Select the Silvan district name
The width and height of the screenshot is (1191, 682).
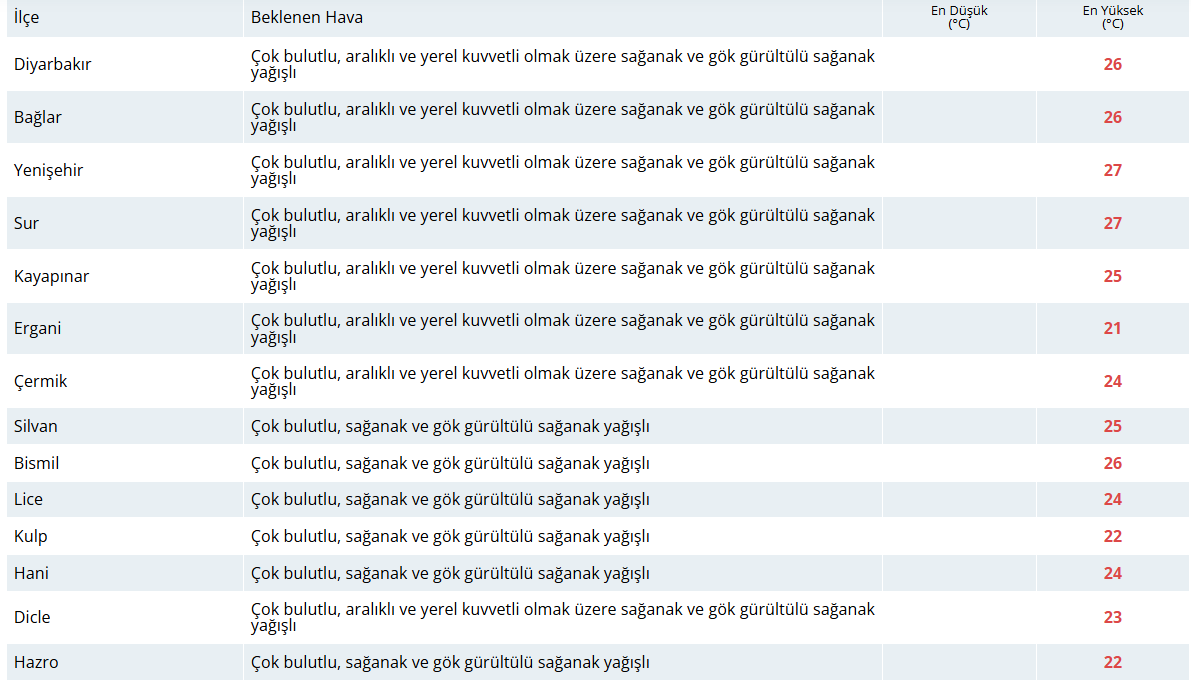pyautogui.click(x=36, y=426)
